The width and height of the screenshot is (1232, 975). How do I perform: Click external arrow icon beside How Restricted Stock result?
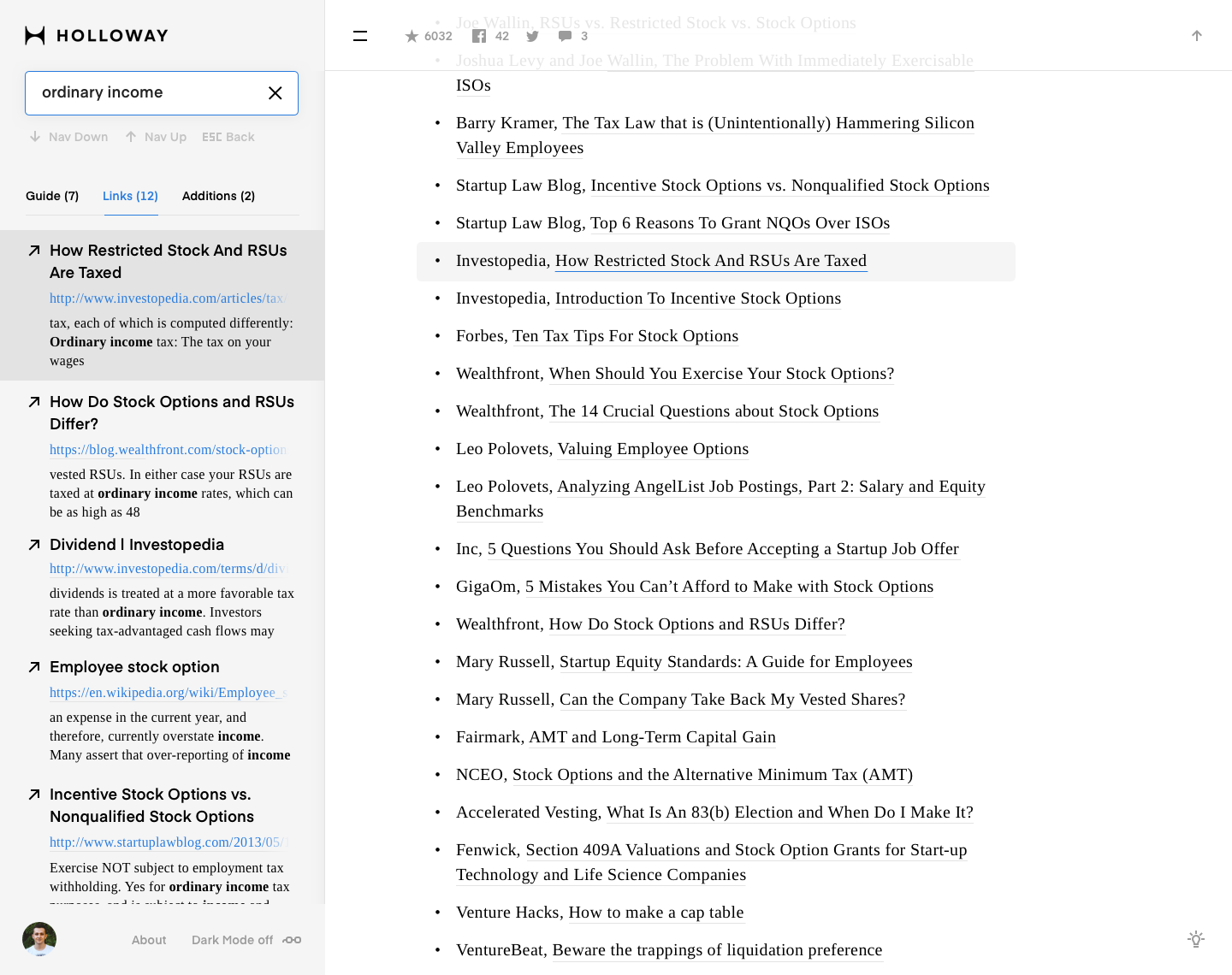[x=34, y=251]
